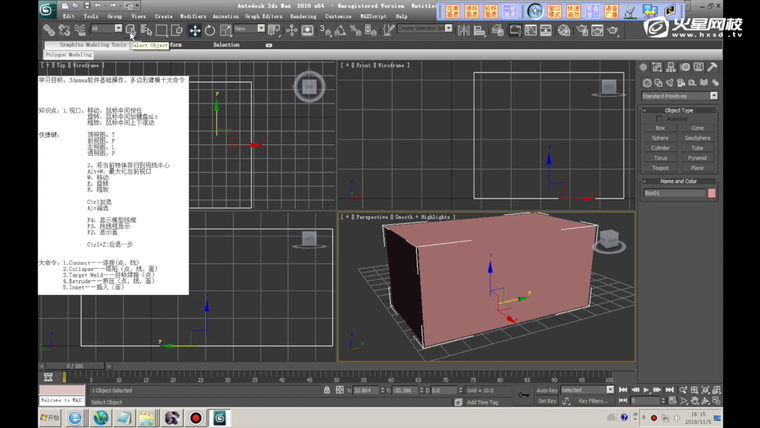
Task: Toggle the selection lock padlock
Action: tap(327, 390)
